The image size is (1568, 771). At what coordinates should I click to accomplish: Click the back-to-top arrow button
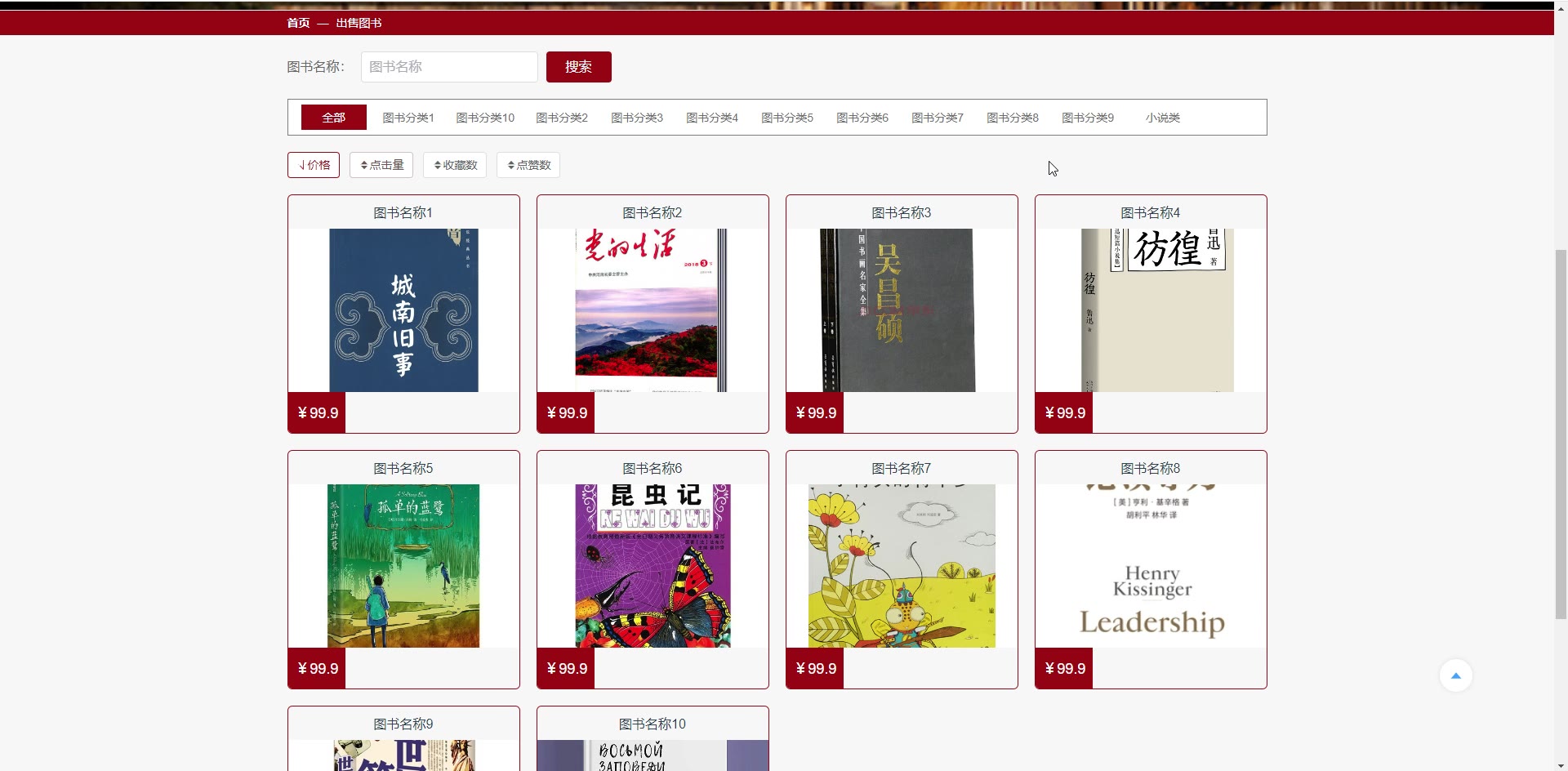point(1455,675)
